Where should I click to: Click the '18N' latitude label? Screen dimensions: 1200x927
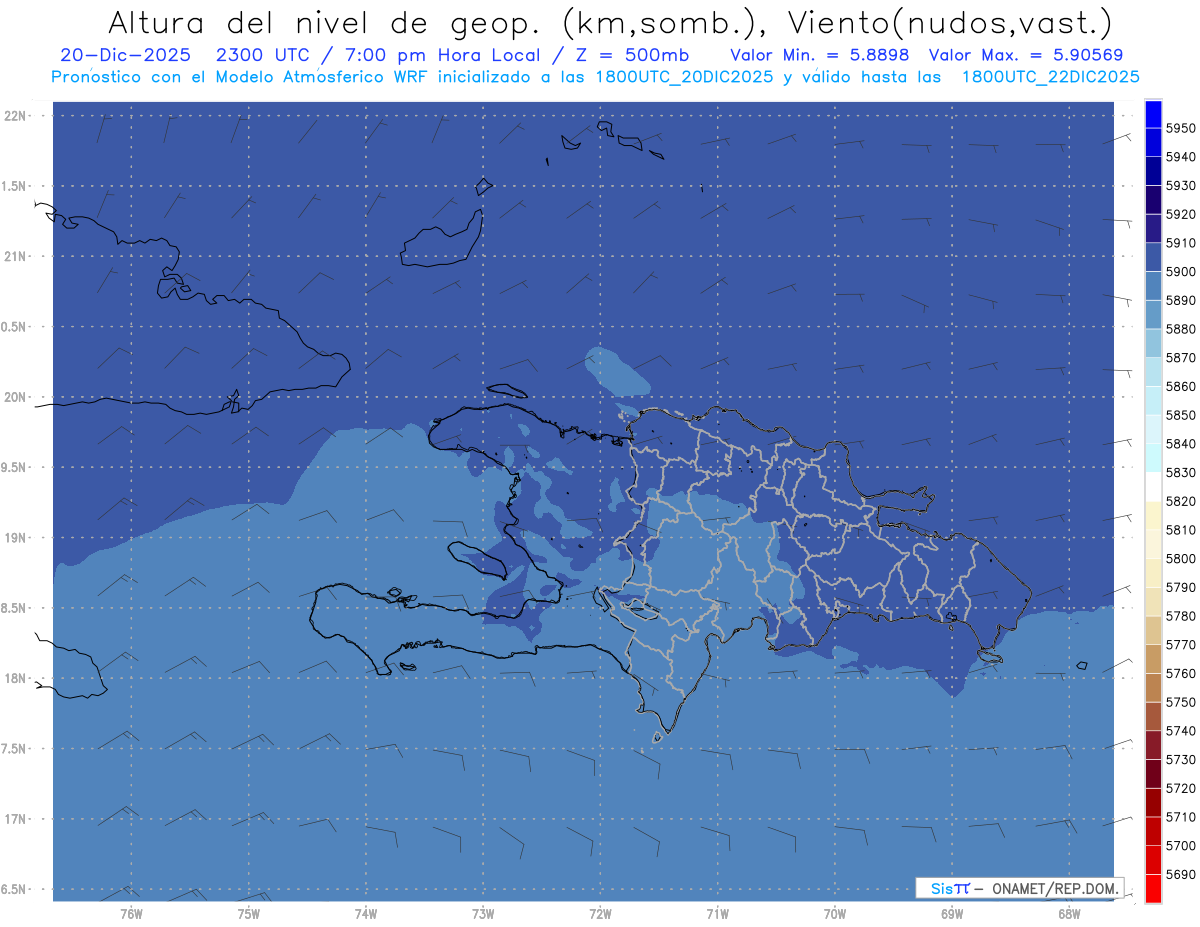(x=16, y=678)
